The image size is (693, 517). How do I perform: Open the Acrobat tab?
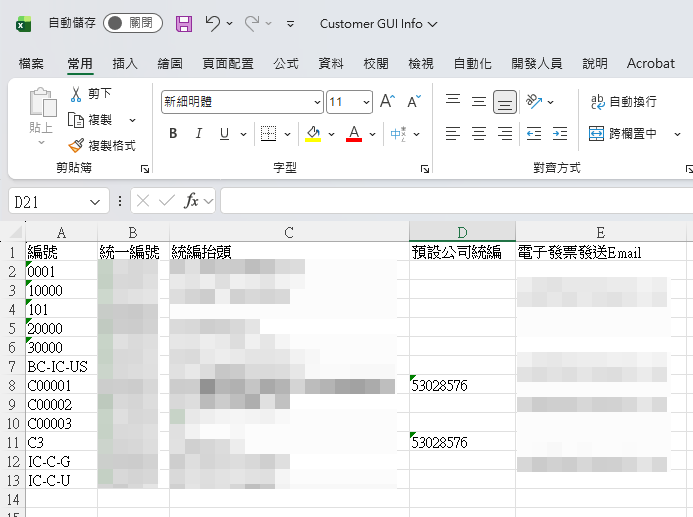[x=651, y=64]
